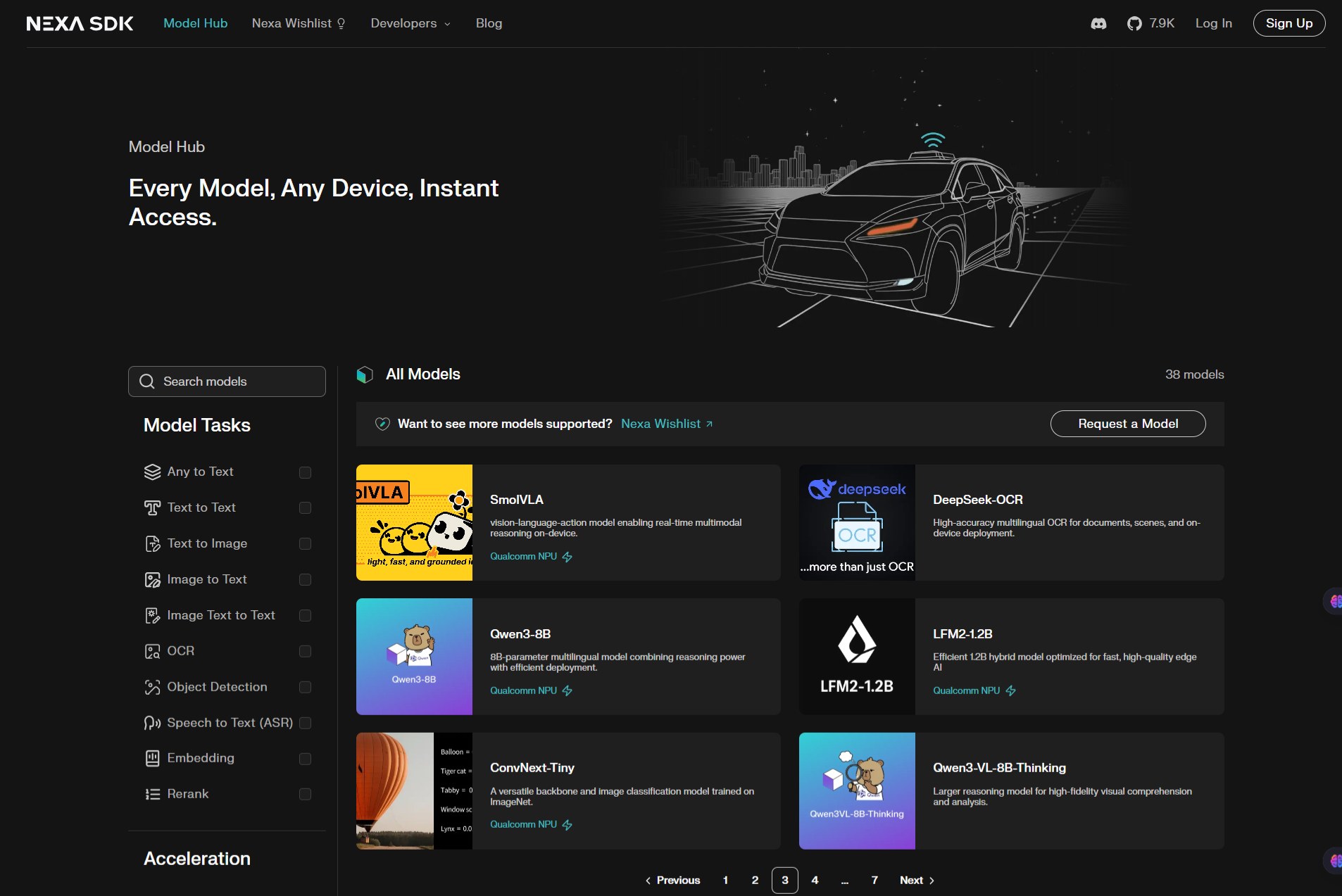The height and width of the screenshot is (896, 1342).
Task: Click the Embedding task icon
Action: tap(152, 758)
